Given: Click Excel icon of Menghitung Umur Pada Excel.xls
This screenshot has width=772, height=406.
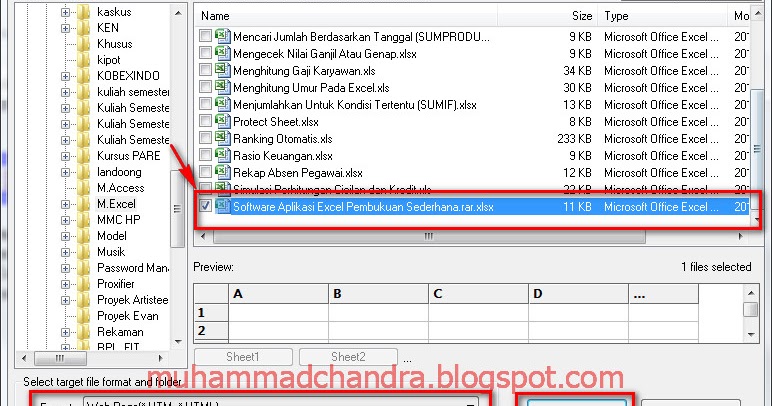Looking at the screenshot, I should click(x=223, y=87).
